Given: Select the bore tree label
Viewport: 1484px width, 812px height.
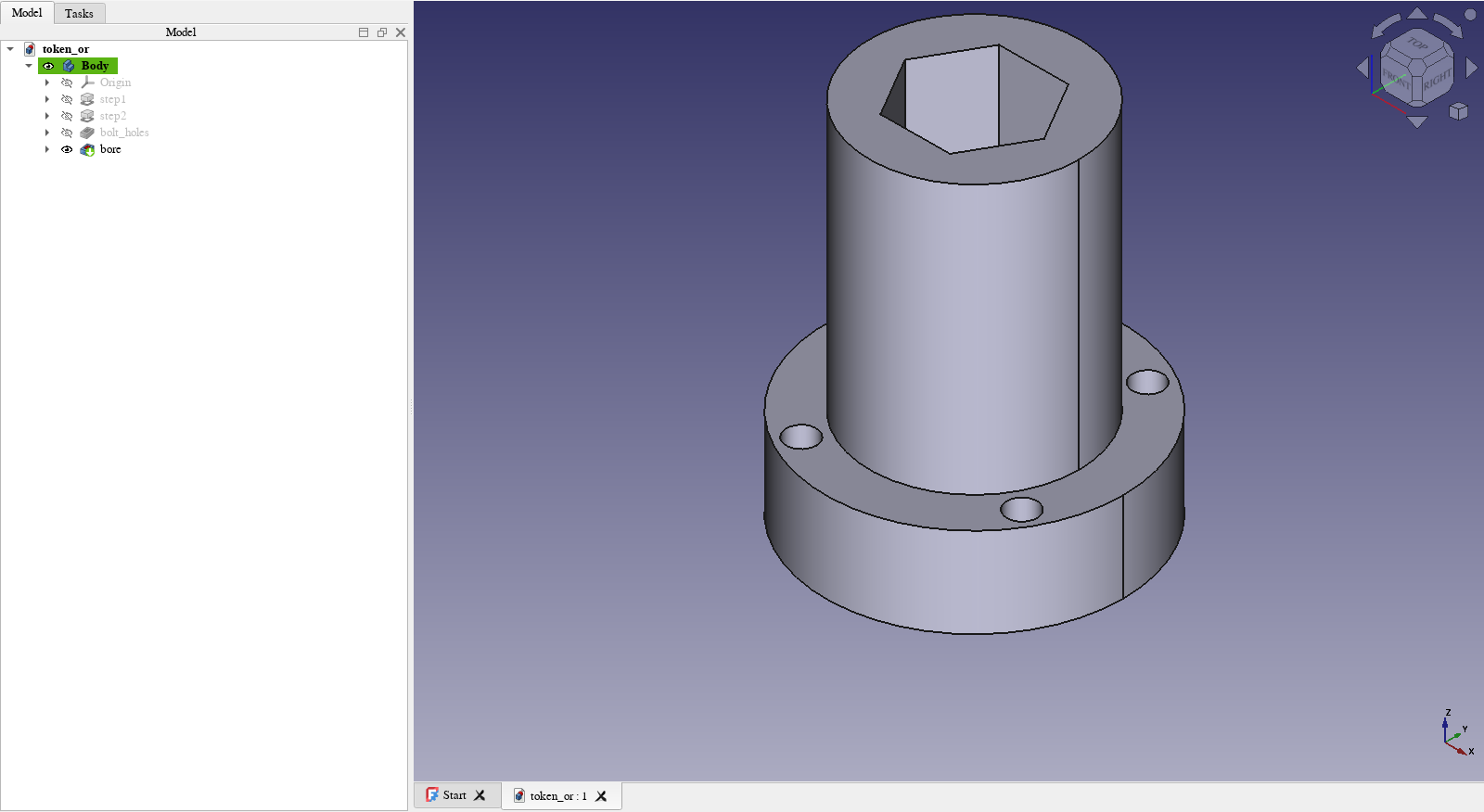Looking at the screenshot, I should pyautogui.click(x=110, y=149).
